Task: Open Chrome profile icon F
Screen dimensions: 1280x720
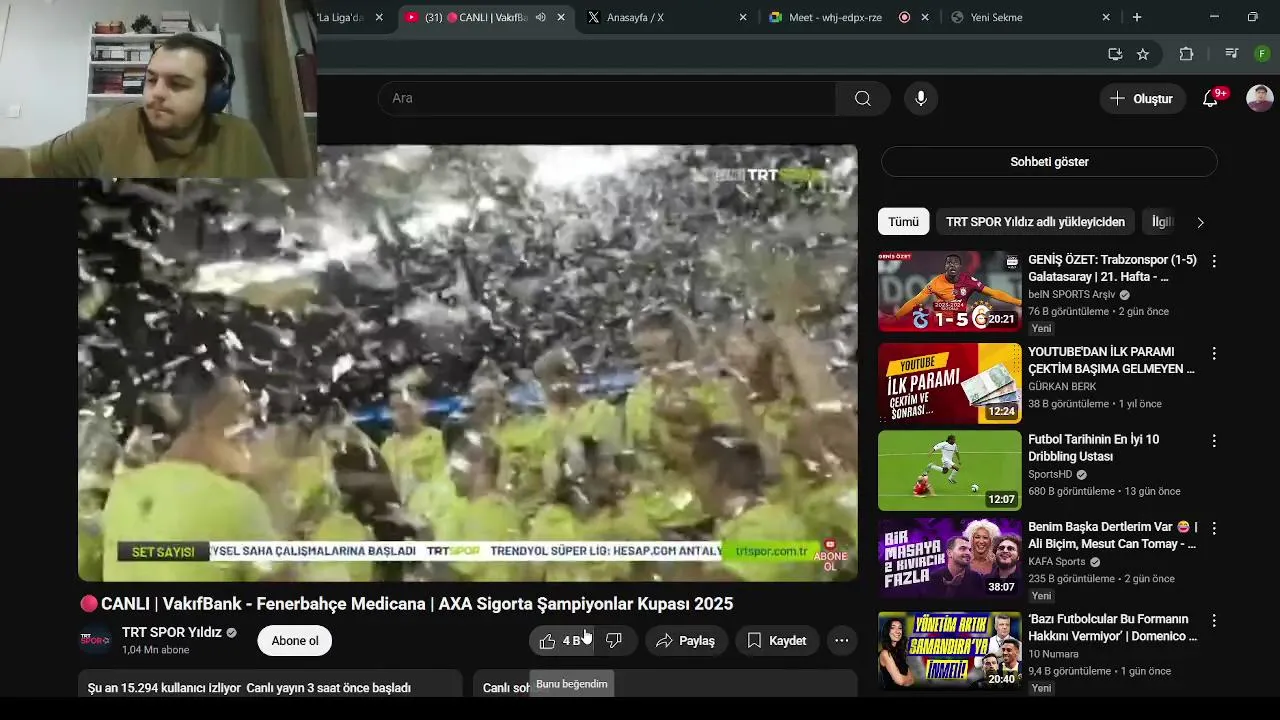Action: click(1262, 54)
